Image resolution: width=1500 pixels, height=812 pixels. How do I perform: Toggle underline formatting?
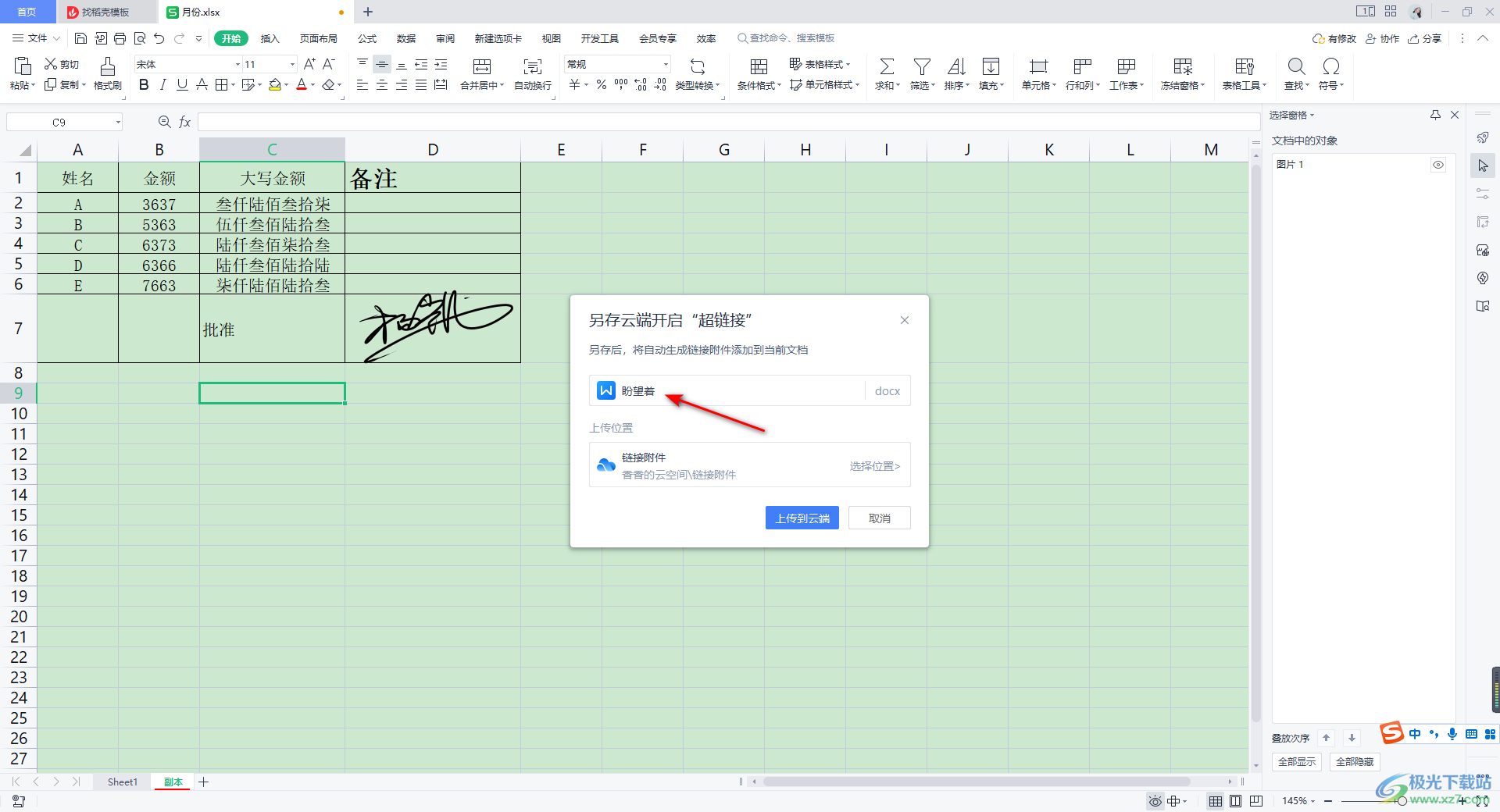pos(182,84)
